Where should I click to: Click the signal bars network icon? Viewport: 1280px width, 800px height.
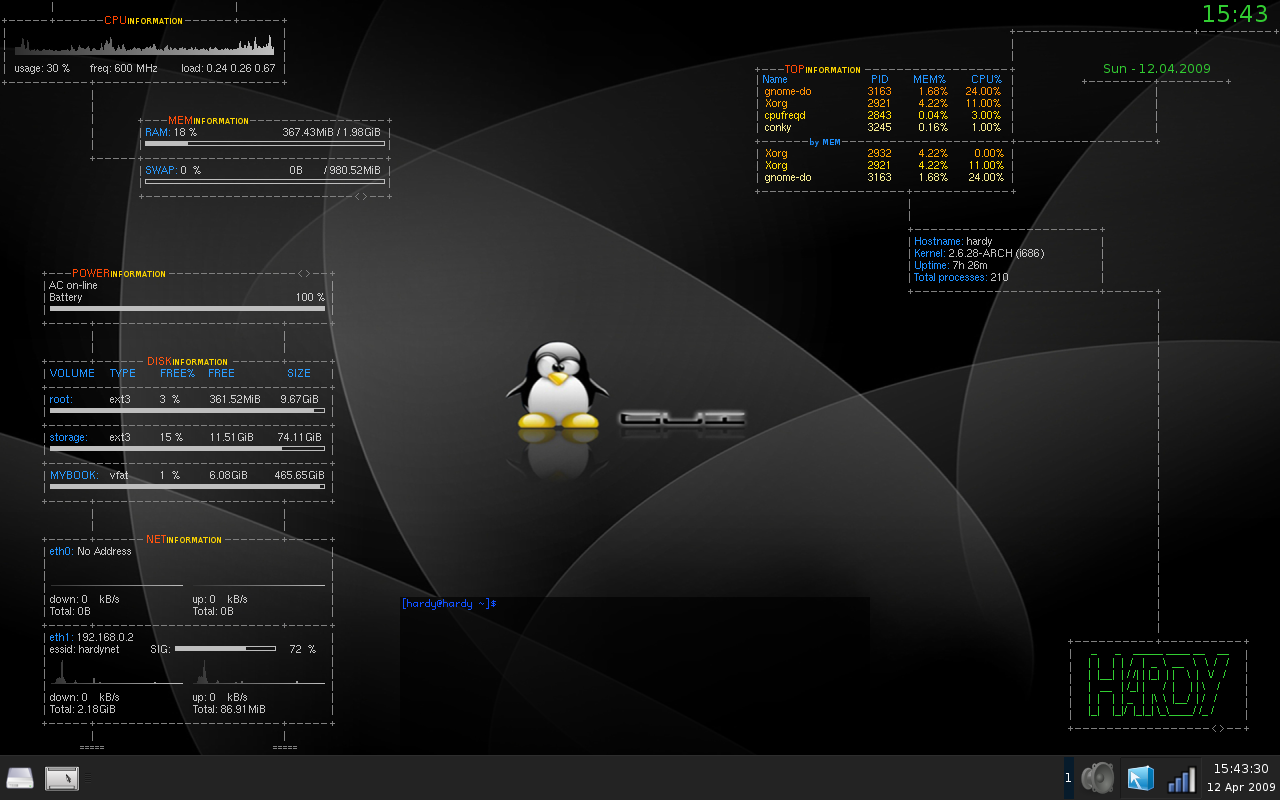click(1182, 778)
